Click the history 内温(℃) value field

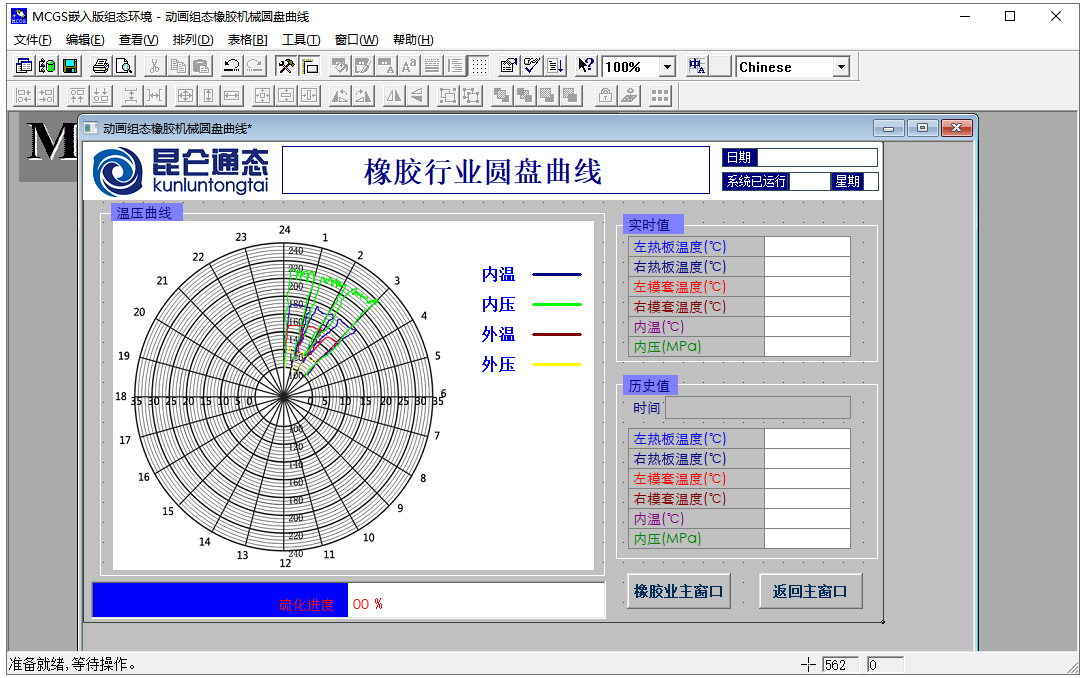pyautogui.click(x=807, y=519)
